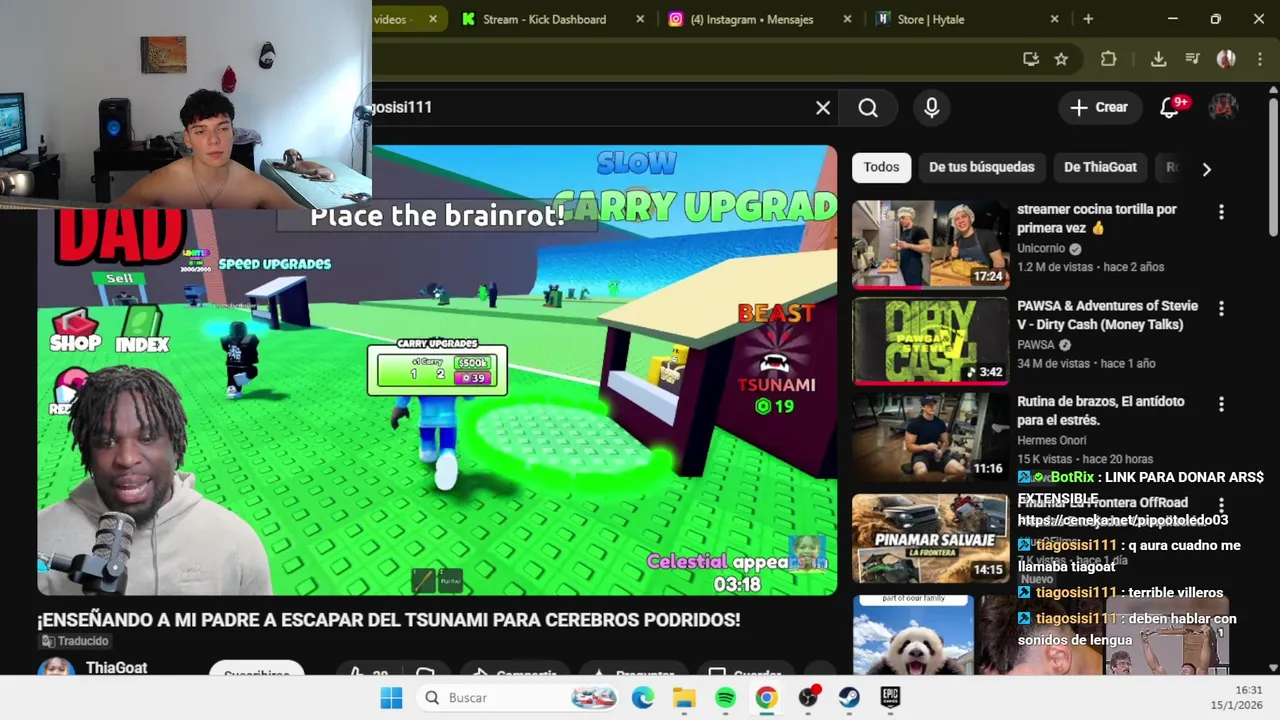
Task: Open a new browser tab with plus
Action: 1088,19
